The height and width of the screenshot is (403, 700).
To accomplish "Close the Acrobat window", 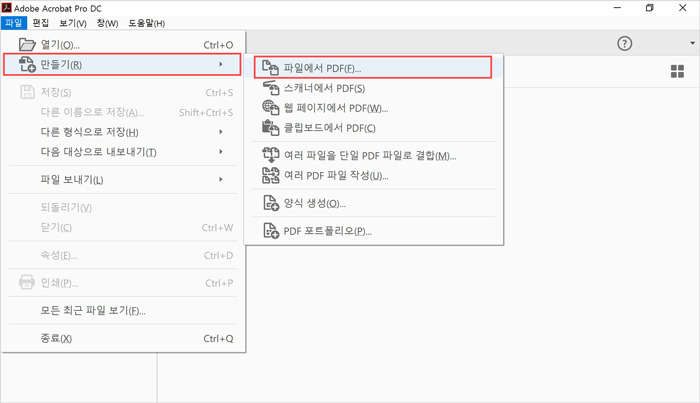I will coord(683,8).
